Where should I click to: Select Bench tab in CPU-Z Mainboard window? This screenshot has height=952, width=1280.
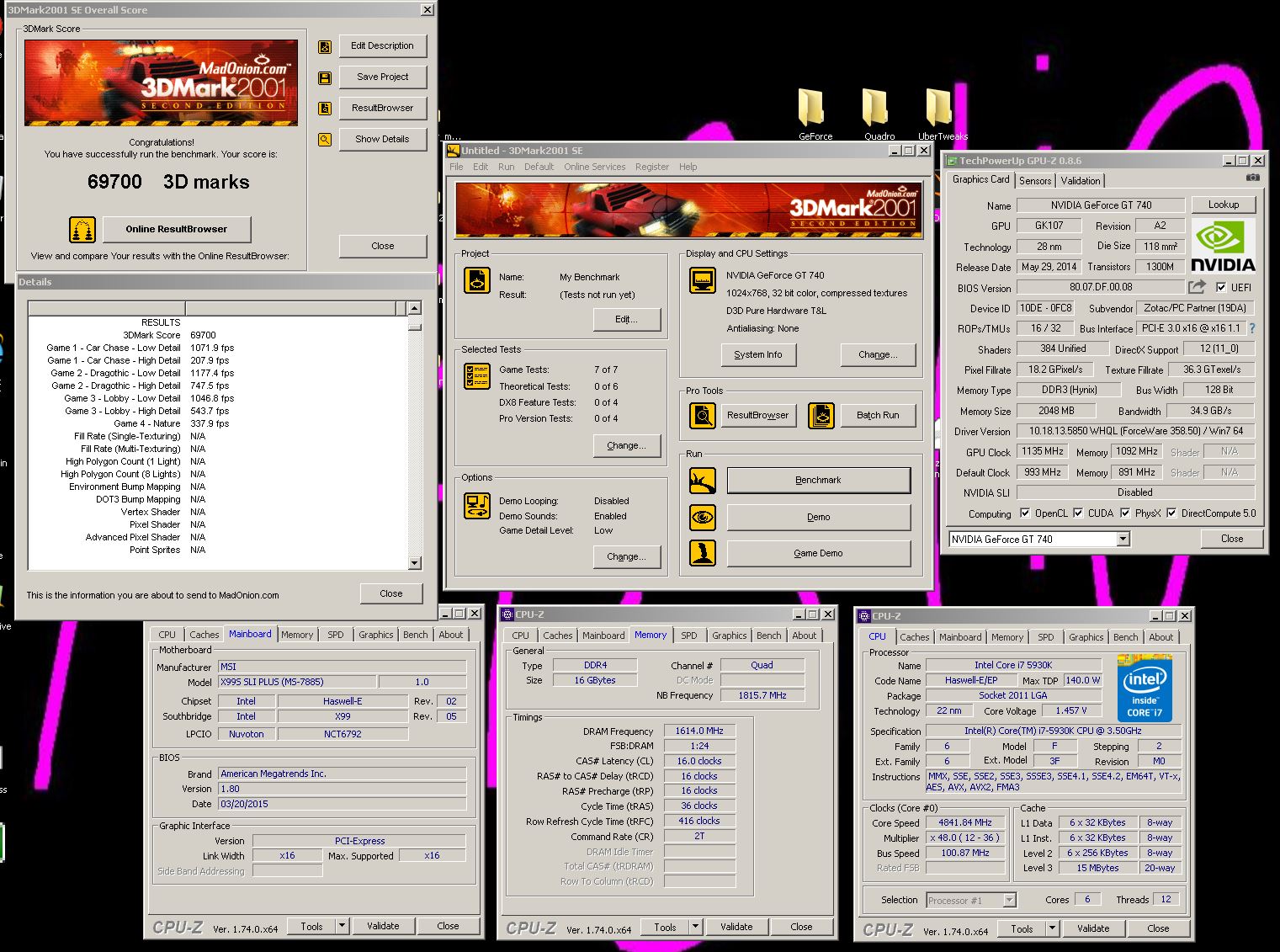(415, 635)
